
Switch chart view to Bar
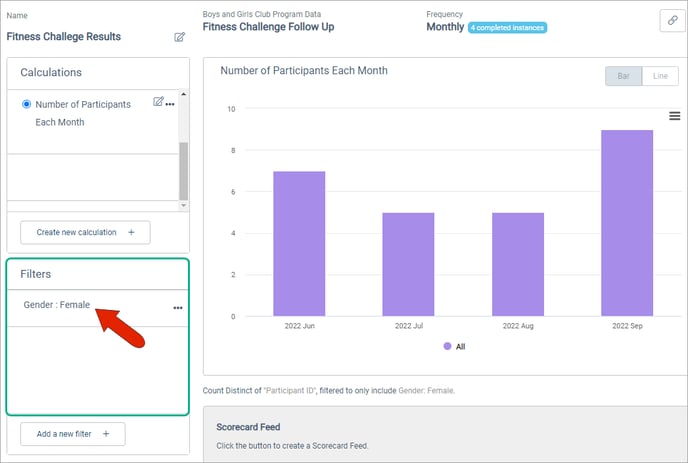click(623, 76)
